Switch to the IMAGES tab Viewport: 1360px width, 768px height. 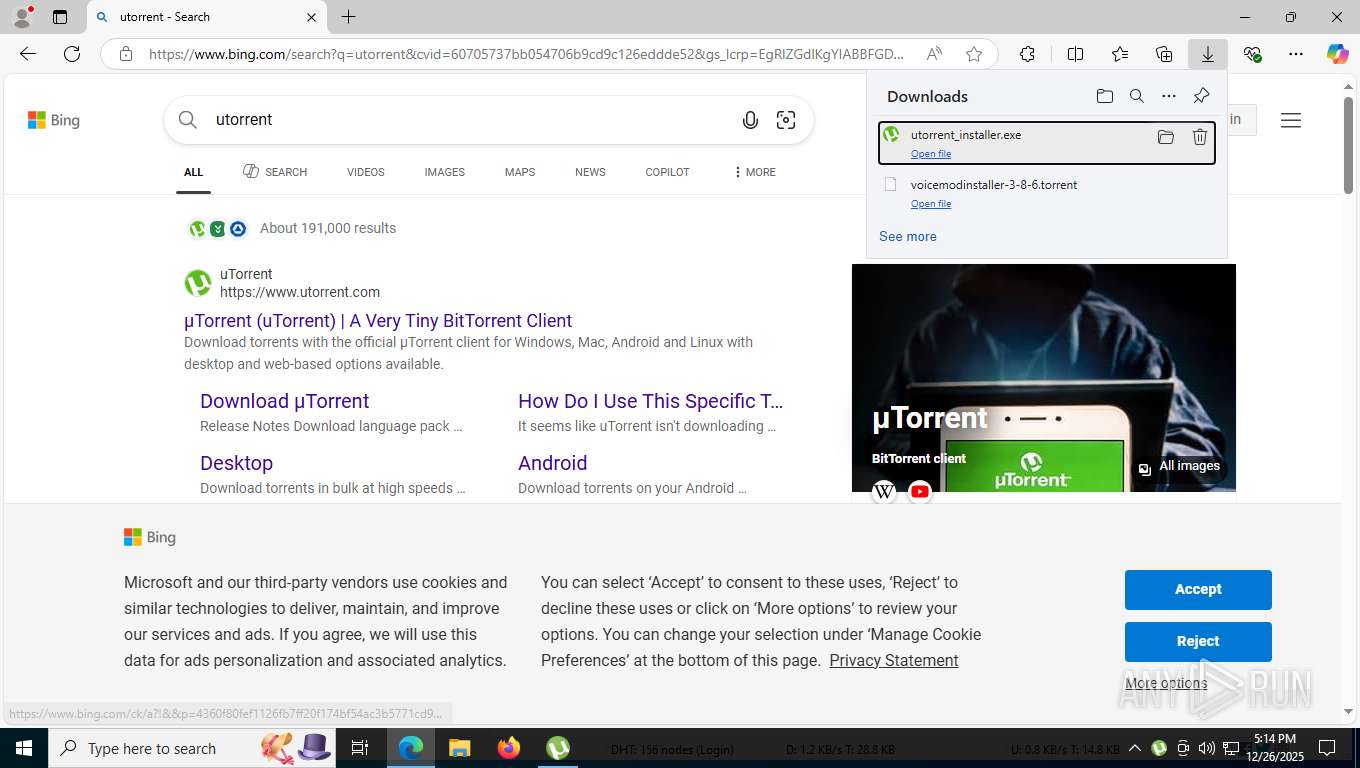445,172
